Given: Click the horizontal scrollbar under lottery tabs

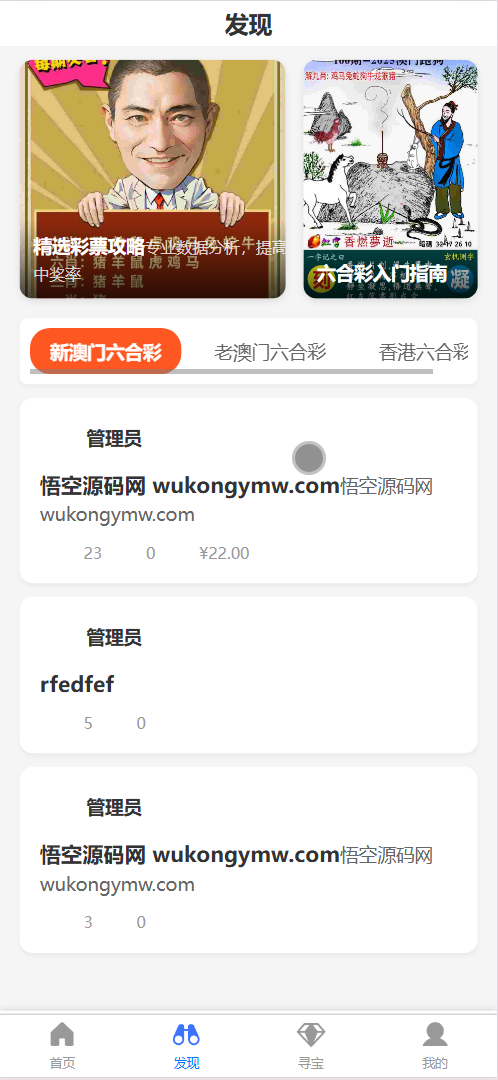Looking at the screenshot, I should [x=231, y=372].
